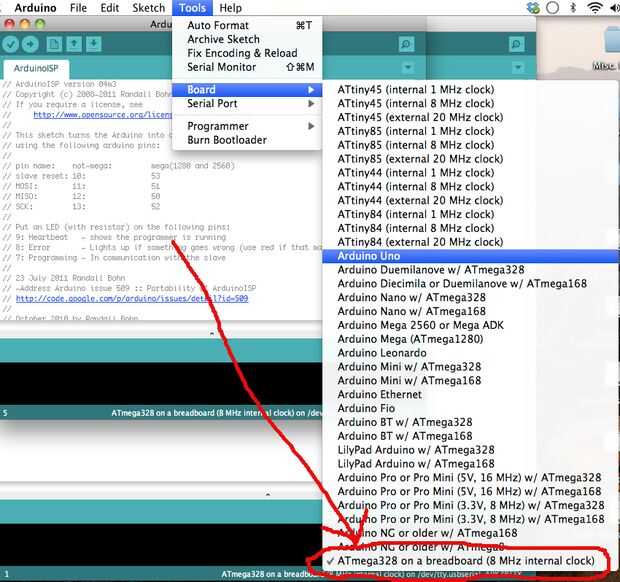Click the Dropbox-style icon in menu bar
This screenshot has width=620, height=582.
tap(533, 8)
